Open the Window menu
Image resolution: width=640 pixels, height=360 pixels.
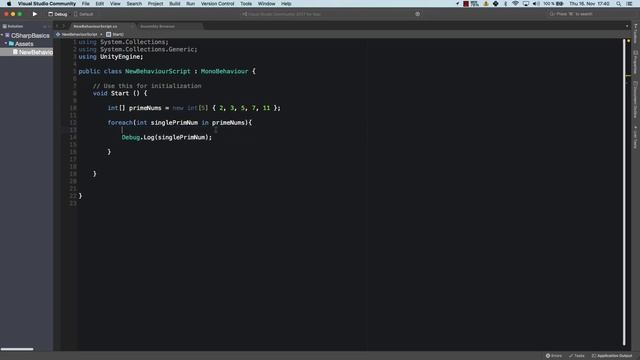267,4
